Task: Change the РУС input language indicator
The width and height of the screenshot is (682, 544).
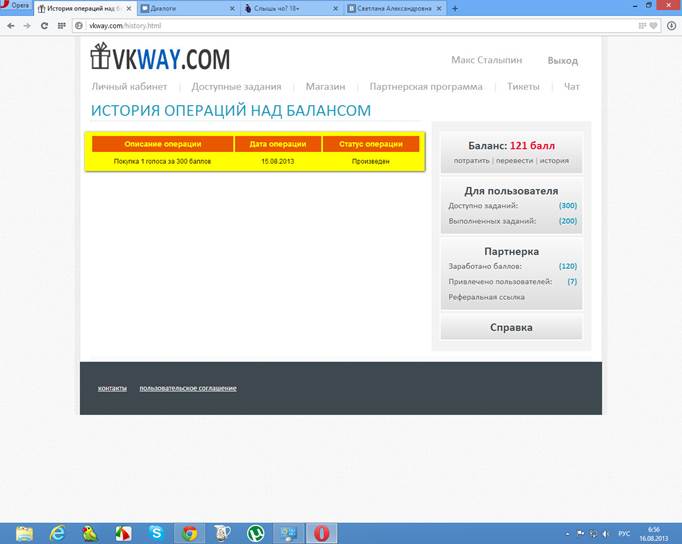Action: [x=624, y=534]
